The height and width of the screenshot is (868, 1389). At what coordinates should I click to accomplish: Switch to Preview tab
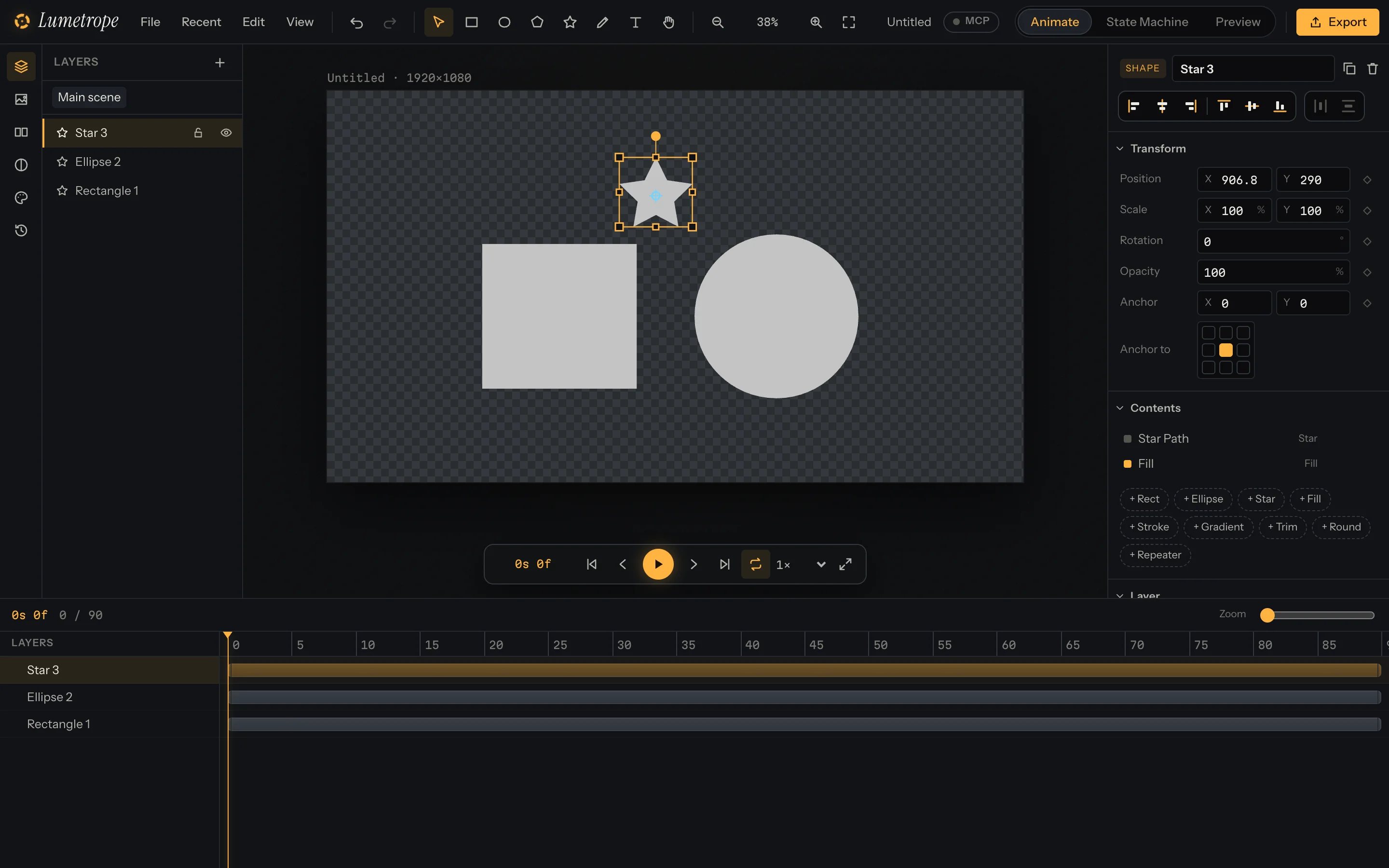[x=1238, y=22]
